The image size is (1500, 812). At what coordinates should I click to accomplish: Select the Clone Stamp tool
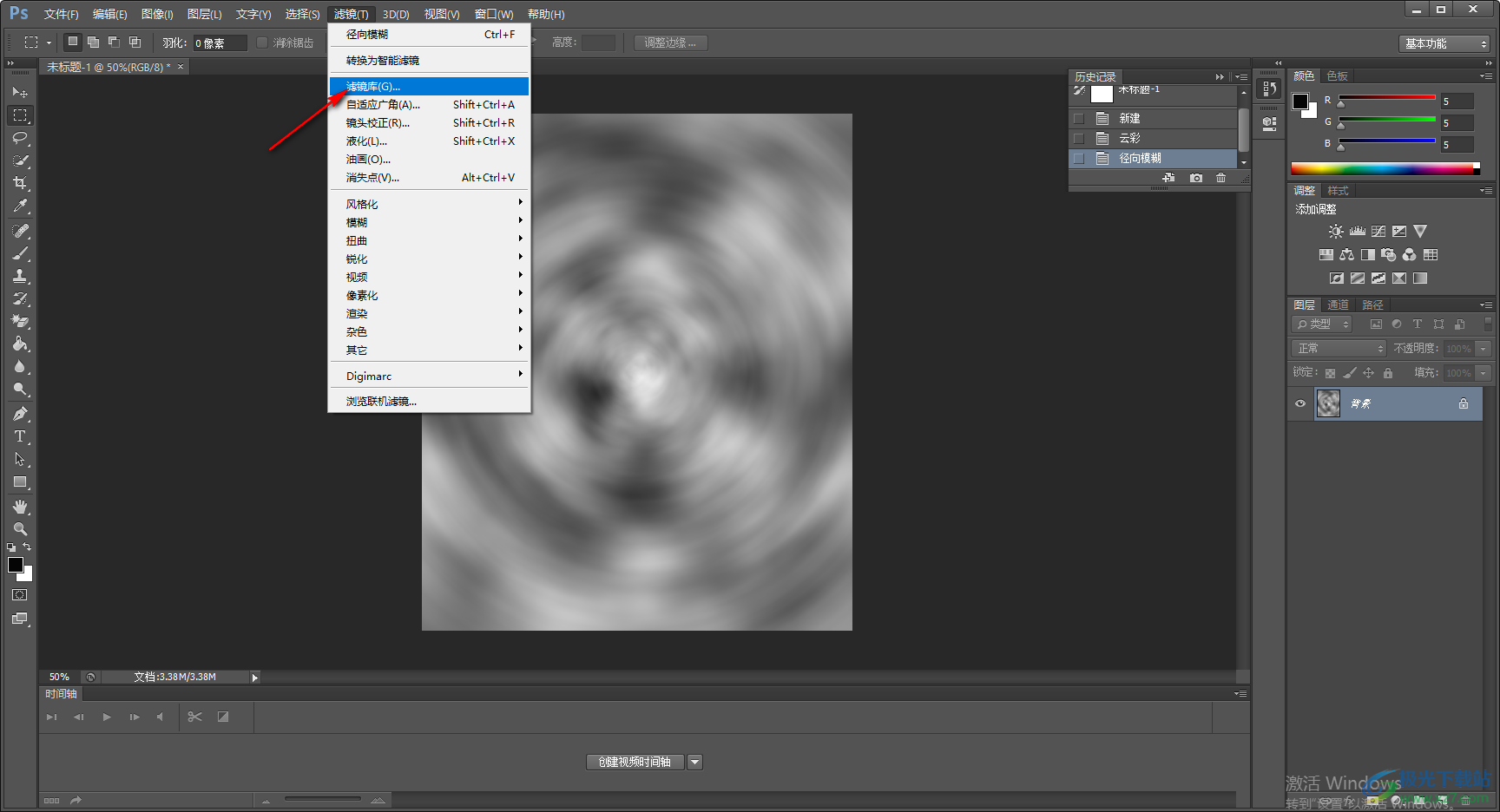[x=20, y=276]
